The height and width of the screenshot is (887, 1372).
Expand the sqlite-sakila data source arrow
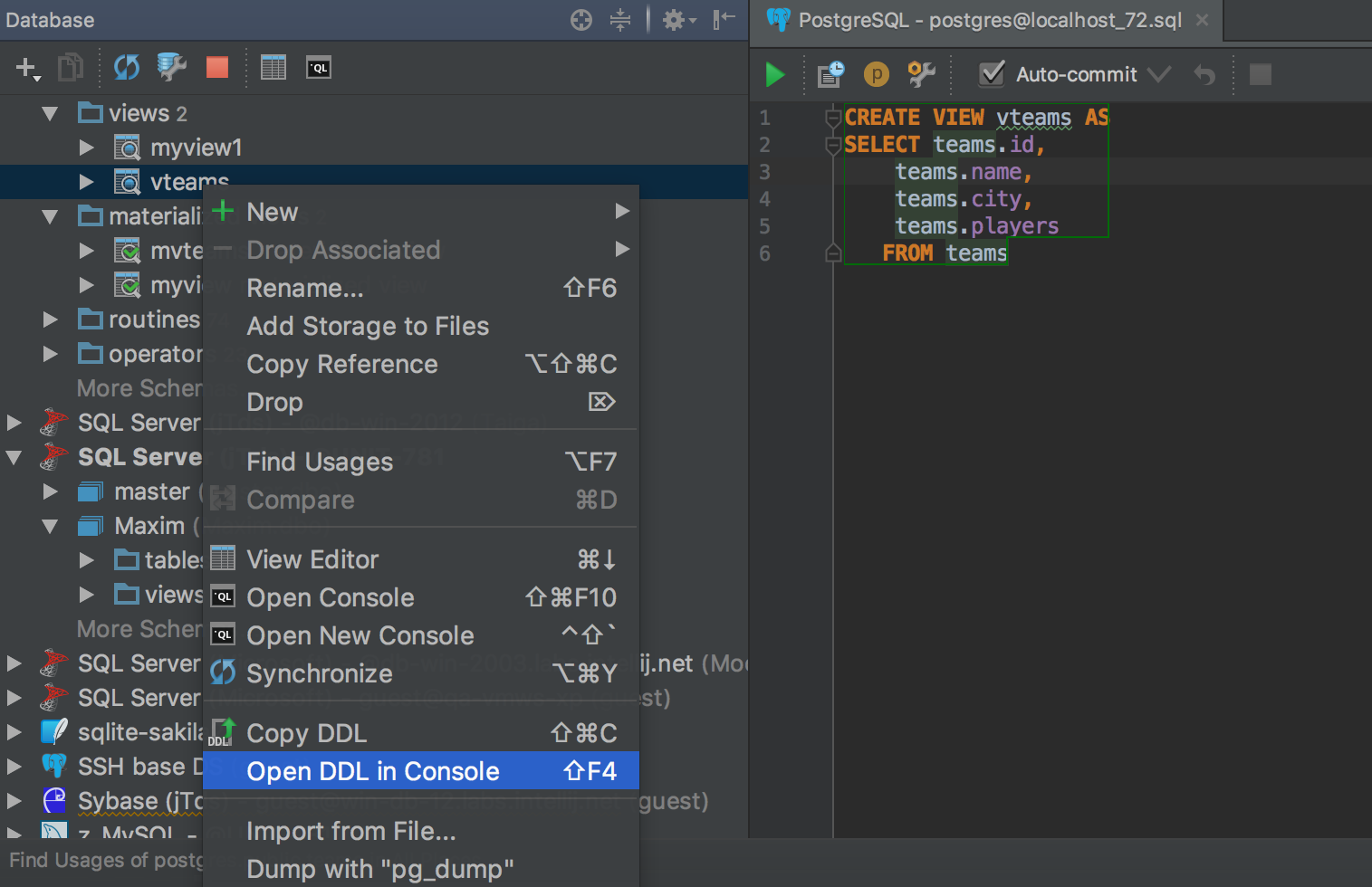click(x=14, y=731)
